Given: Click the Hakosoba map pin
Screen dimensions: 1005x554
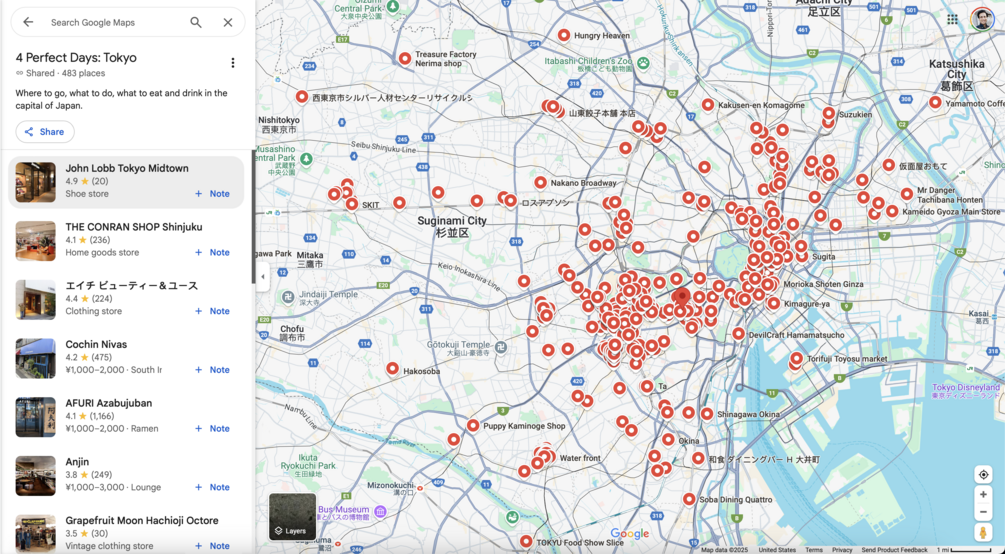Looking at the screenshot, I should click(x=393, y=368).
